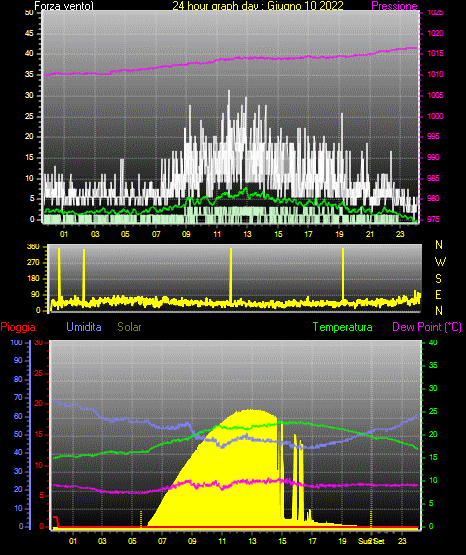The width and height of the screenshot is (466, 555).
Task: Click wind direction axis value 270
Action: click(x=33, y=263)
